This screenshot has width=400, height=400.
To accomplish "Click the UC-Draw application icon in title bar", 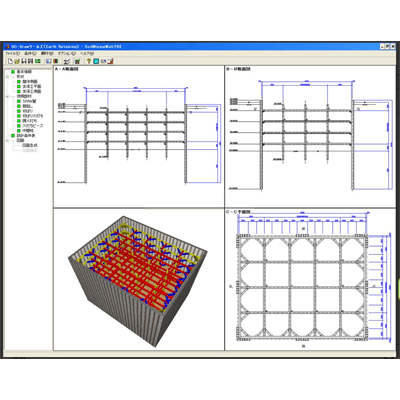I will (x=6, y=46).
